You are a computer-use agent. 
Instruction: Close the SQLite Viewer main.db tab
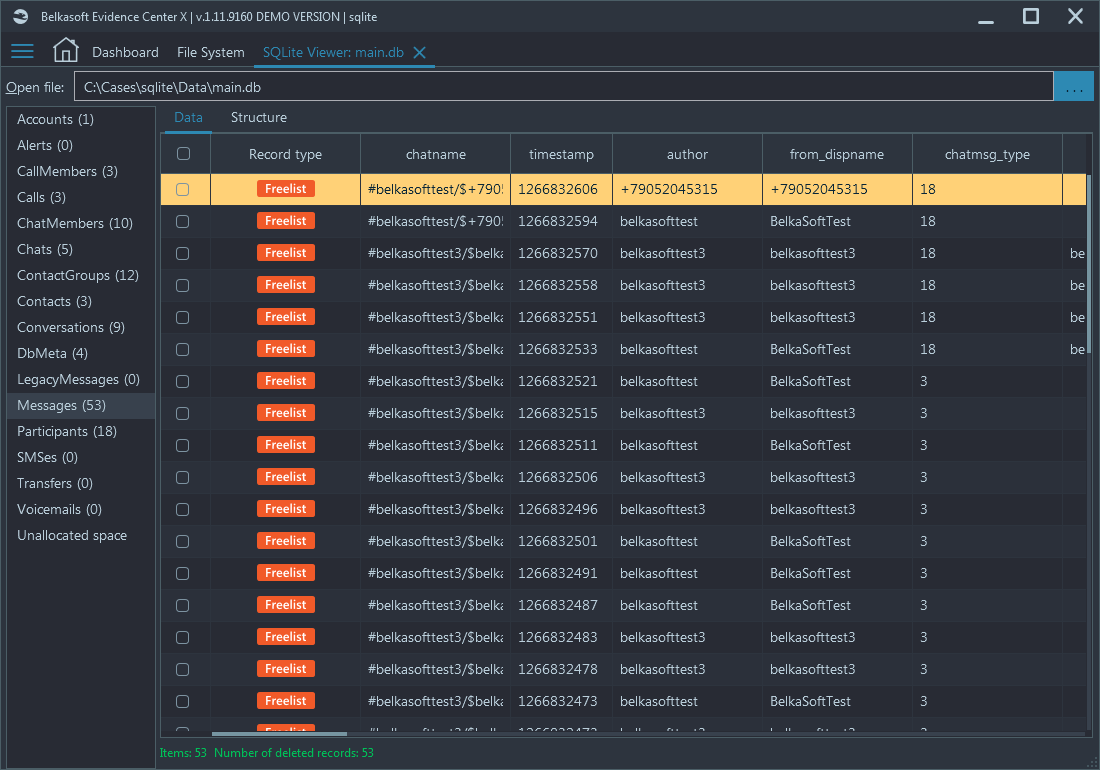tap(420, 53)
